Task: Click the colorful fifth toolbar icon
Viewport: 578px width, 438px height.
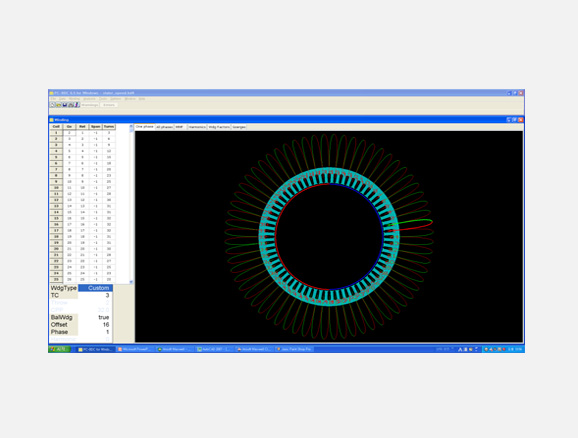Action: [77, 105]
